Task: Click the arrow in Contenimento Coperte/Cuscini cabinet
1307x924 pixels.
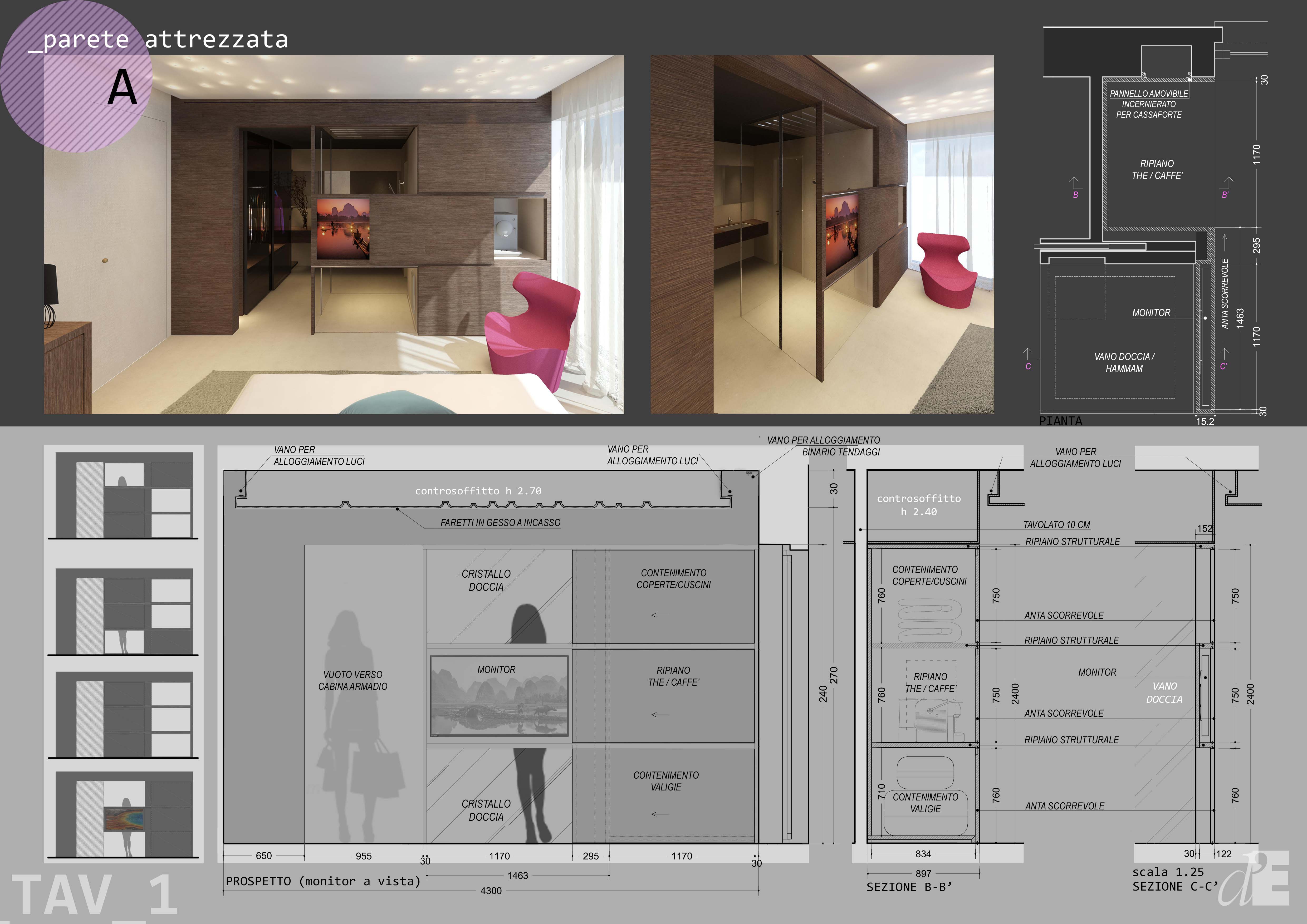Action: [660, 615]
